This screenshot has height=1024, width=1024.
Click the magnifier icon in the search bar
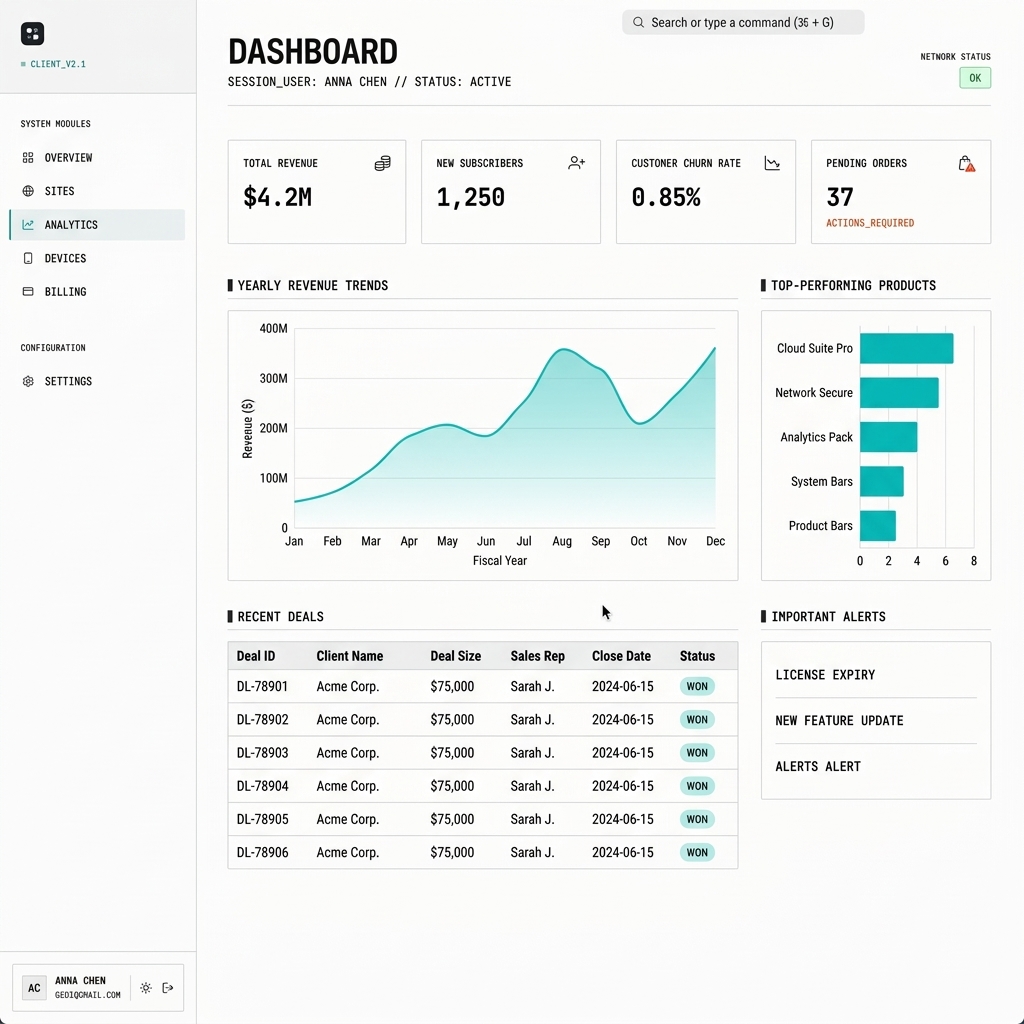pyautogui.click(x=638, y=21)
